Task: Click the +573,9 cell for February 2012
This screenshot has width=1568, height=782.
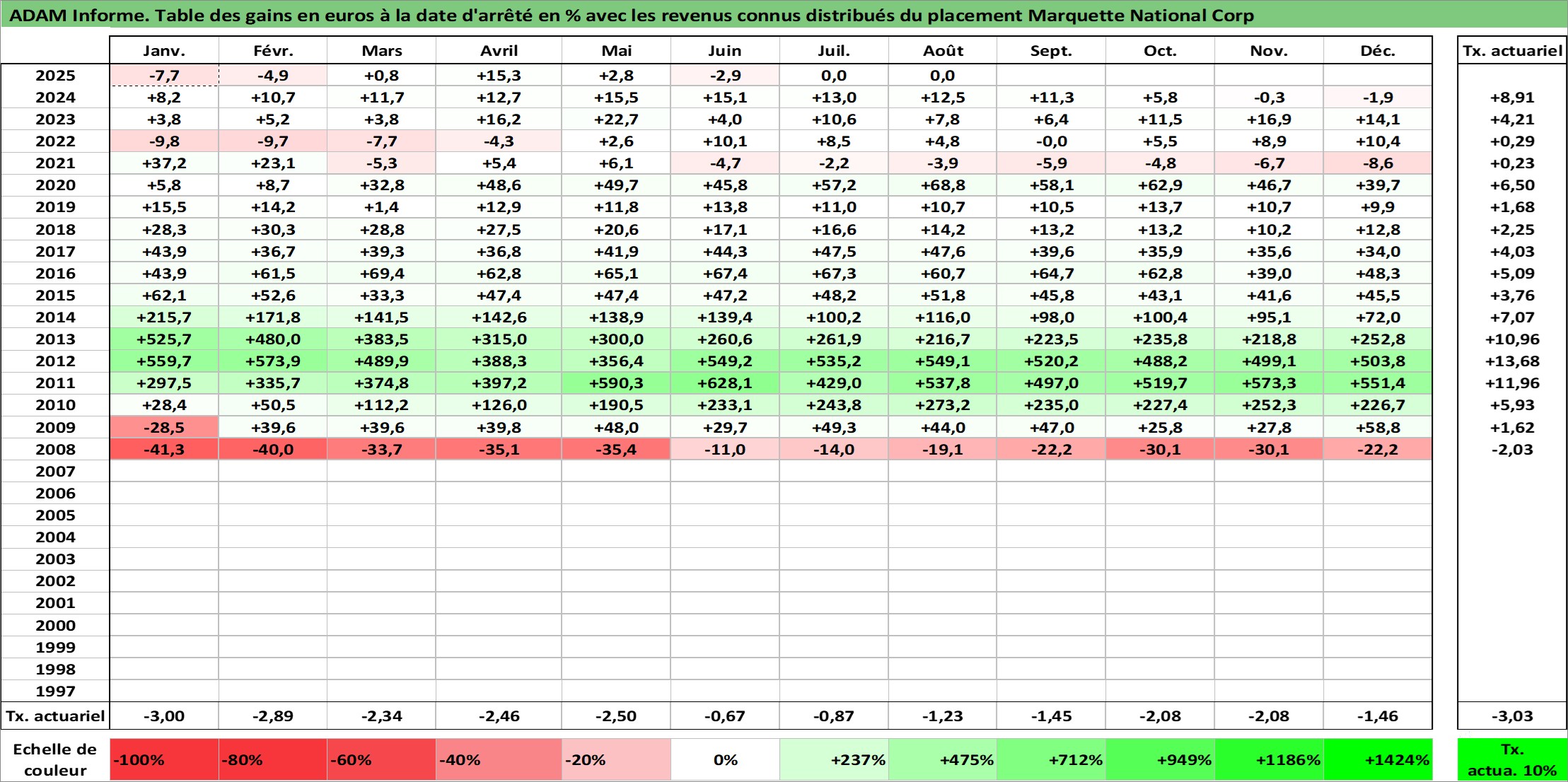Action: (273, 361)
